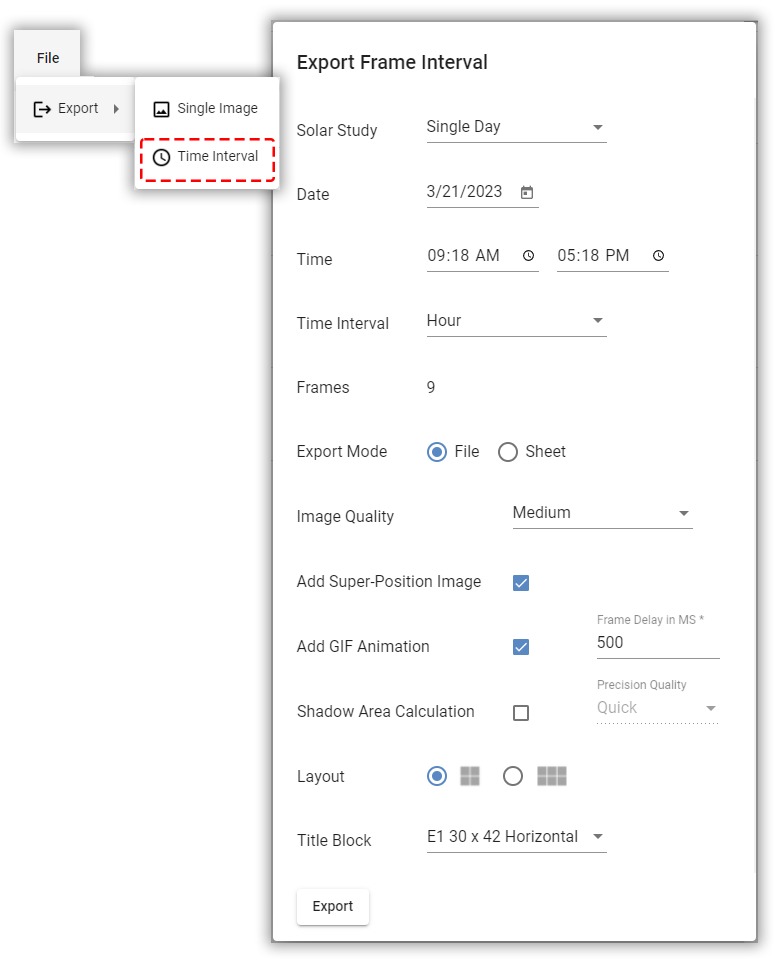
Task: Open the Image Quality dropdown
Action: [x=686, y=513]
